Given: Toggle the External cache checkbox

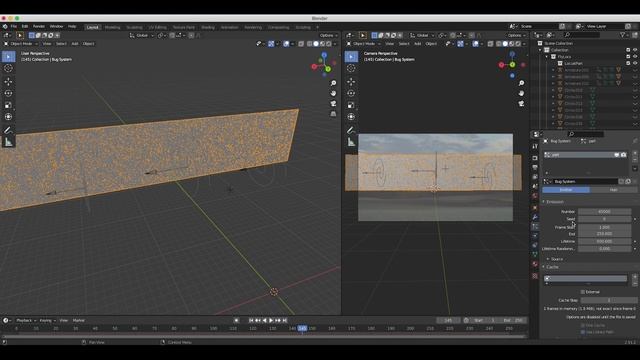Looking at the screenshot, I should point(582,292).
